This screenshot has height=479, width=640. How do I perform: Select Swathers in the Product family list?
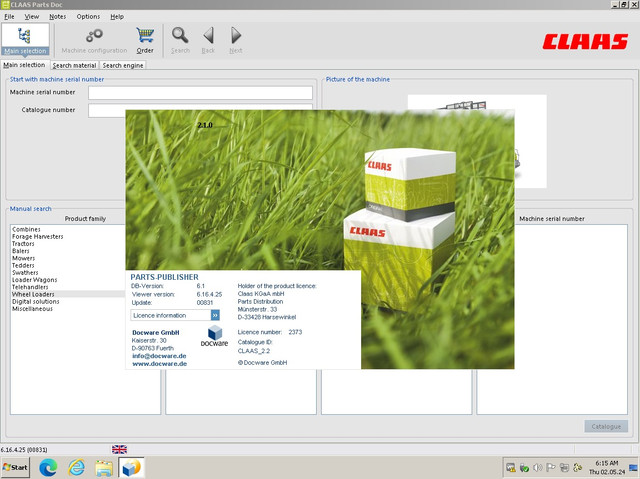point(25,273)
